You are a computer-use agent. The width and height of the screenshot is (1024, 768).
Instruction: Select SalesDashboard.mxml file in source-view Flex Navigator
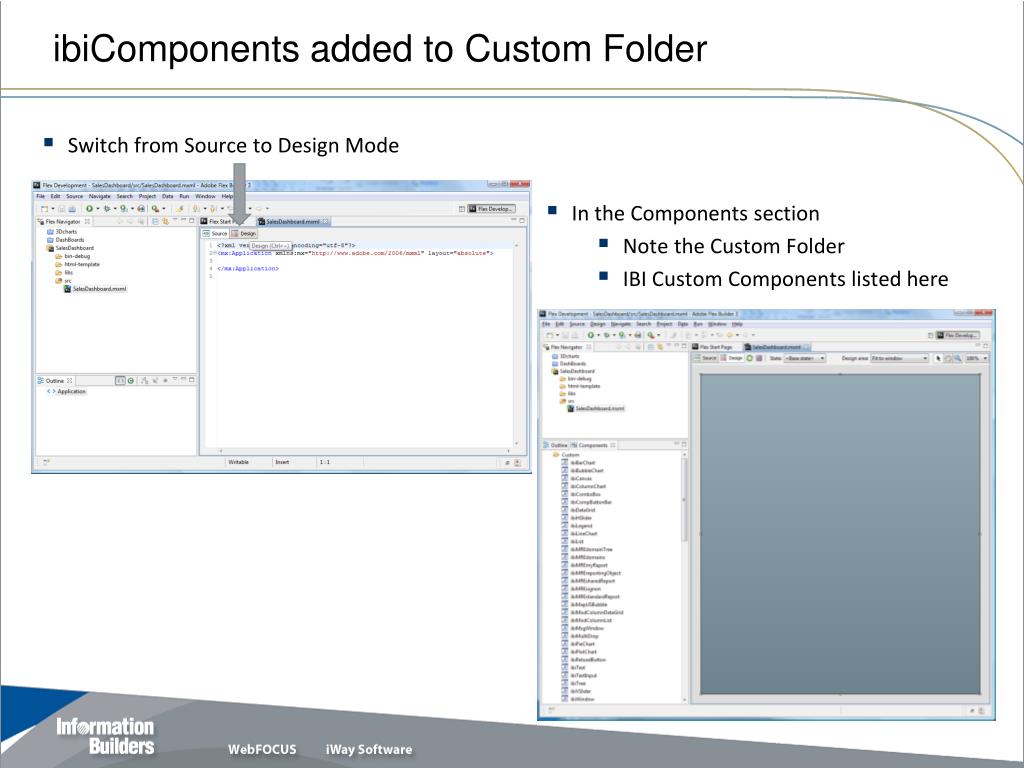click(x=95, y=289)
